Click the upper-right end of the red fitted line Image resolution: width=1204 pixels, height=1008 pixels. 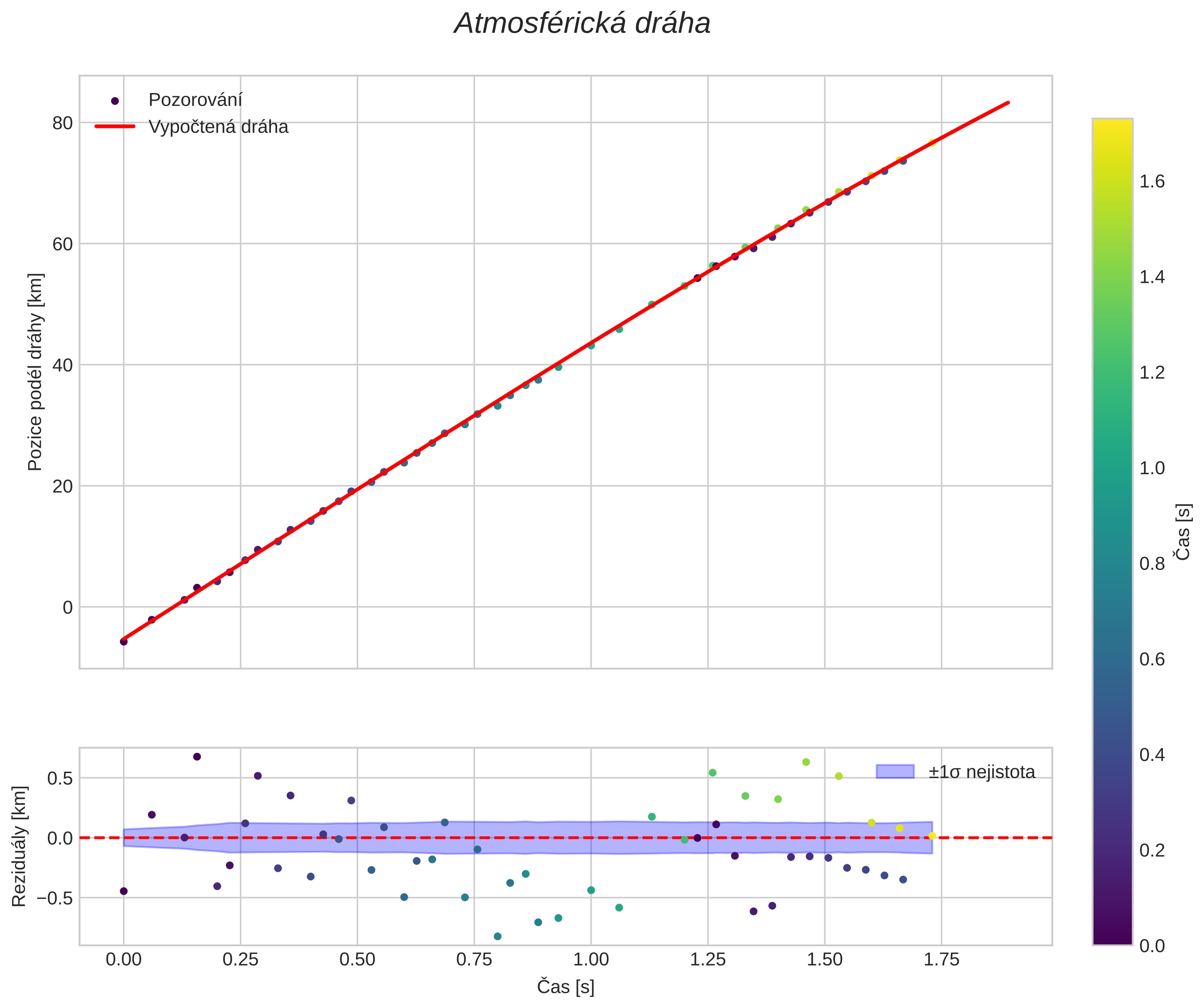coord(1008,103)
